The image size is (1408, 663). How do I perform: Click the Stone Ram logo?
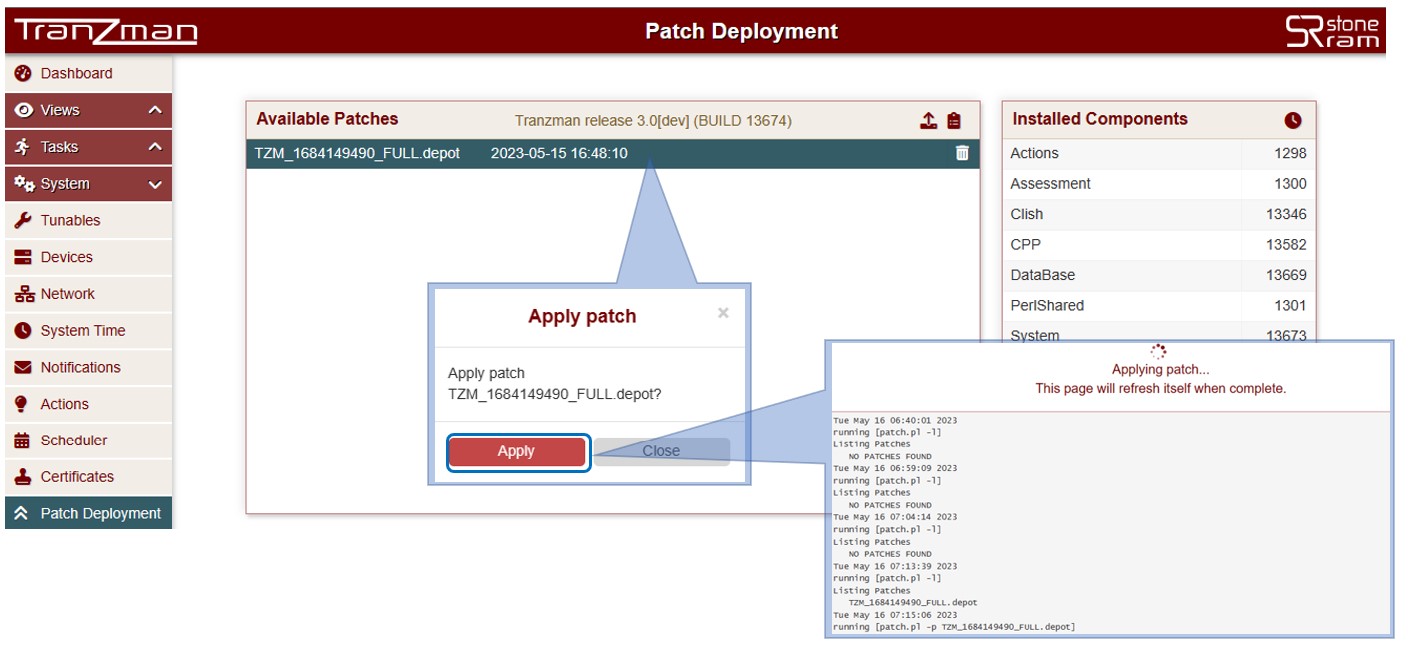[x=1331, y=31]
